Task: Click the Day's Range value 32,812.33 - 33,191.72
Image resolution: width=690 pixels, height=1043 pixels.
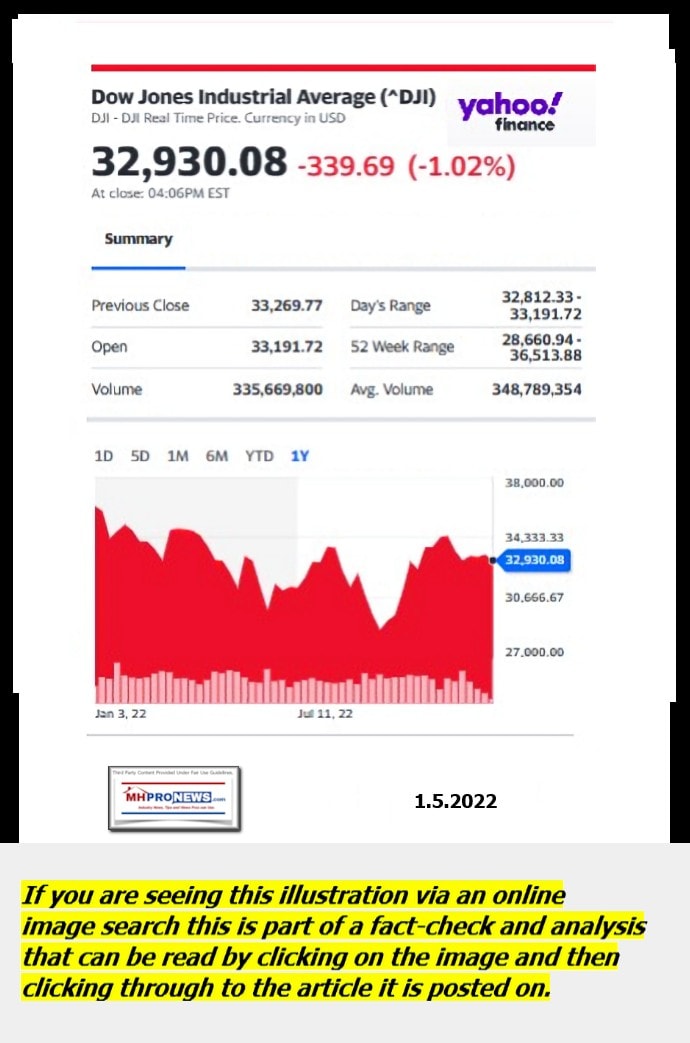Action: [542, 305]
